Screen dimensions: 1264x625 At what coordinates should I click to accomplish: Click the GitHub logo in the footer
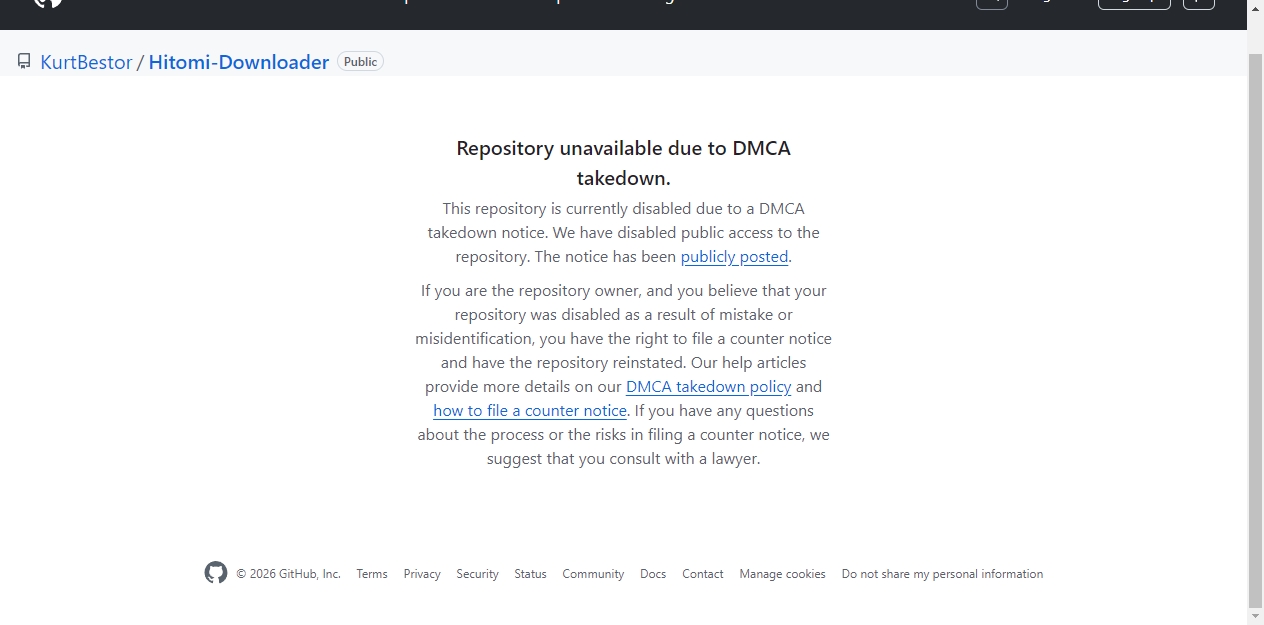pyautogui.click(x=216, y=573)
